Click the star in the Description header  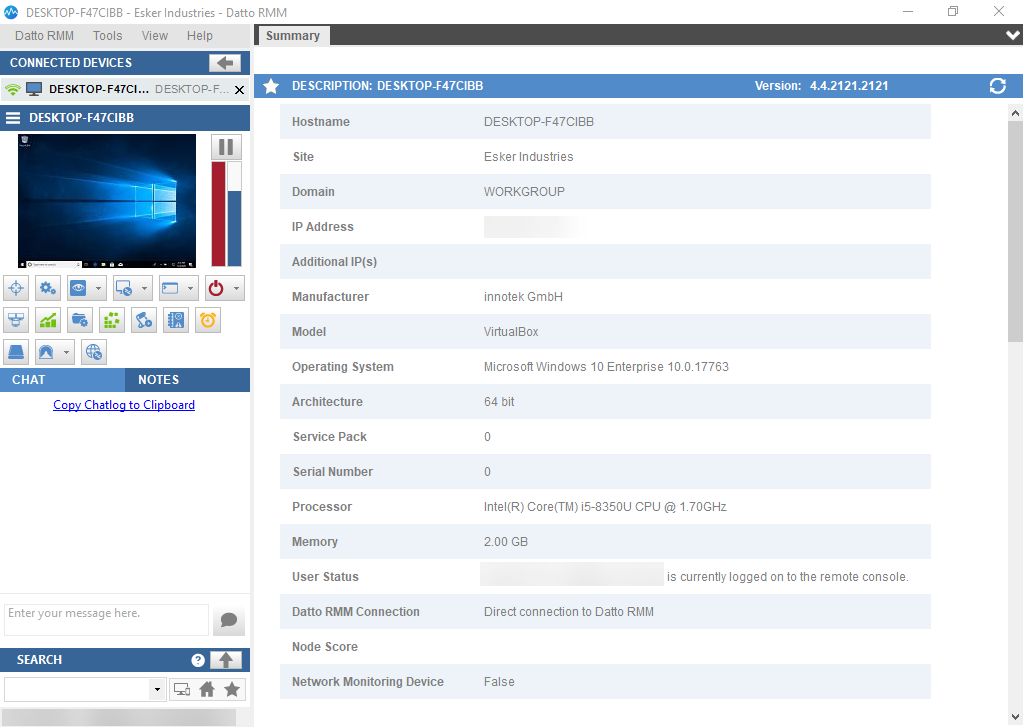click(x=271, y=86)
